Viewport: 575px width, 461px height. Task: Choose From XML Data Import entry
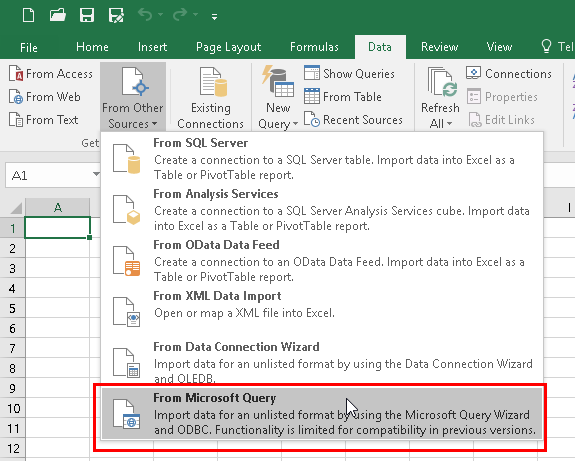pos(322,311)
